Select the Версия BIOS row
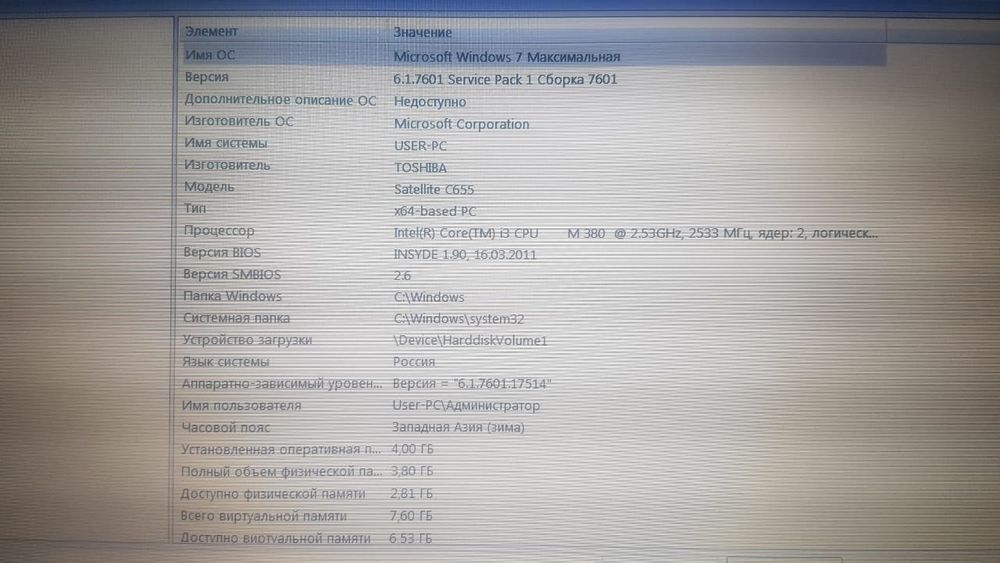Image resolution: width=1000 pixels, height=563 pixels. 222,252
